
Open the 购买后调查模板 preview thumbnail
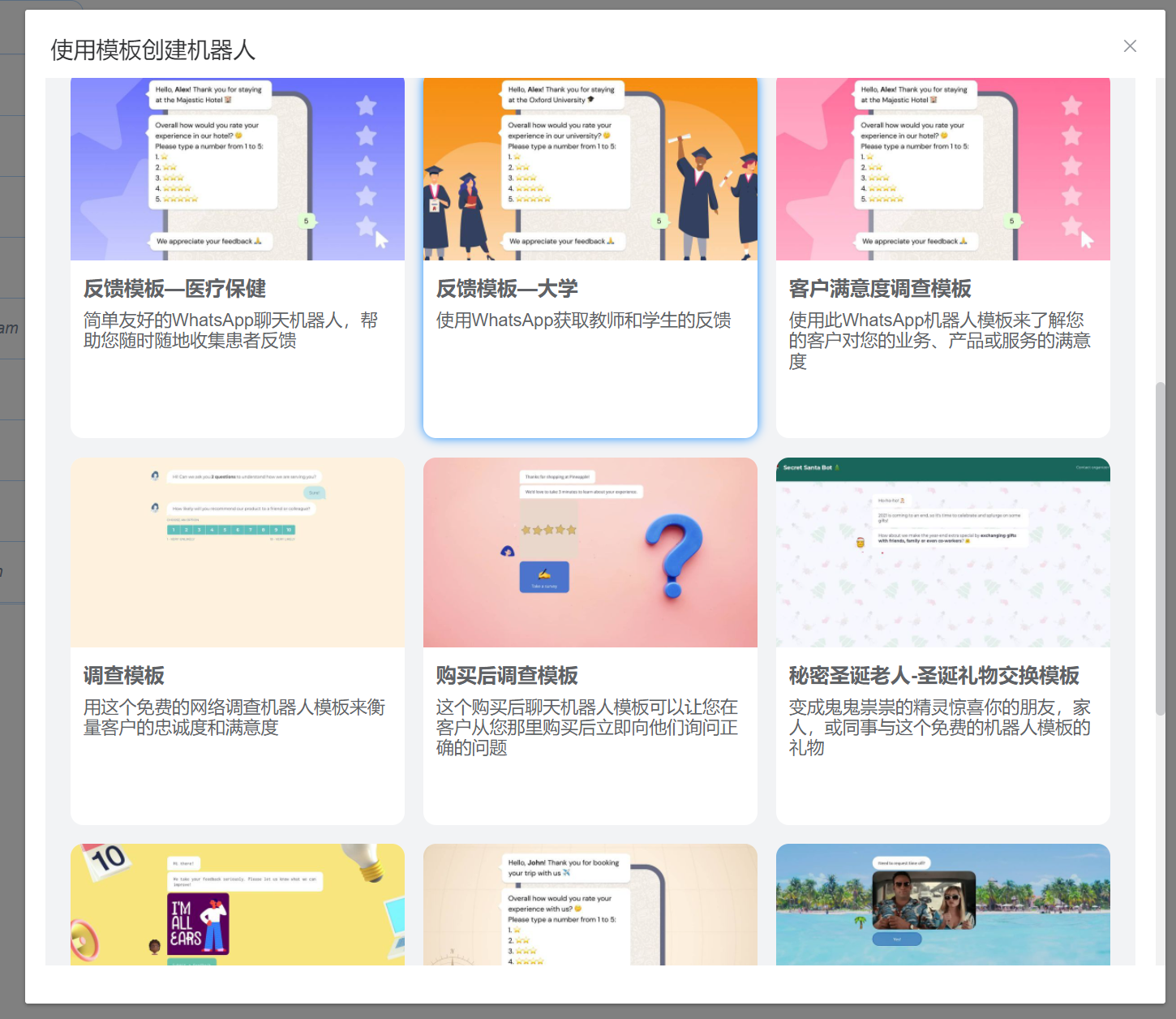point(590,552)
